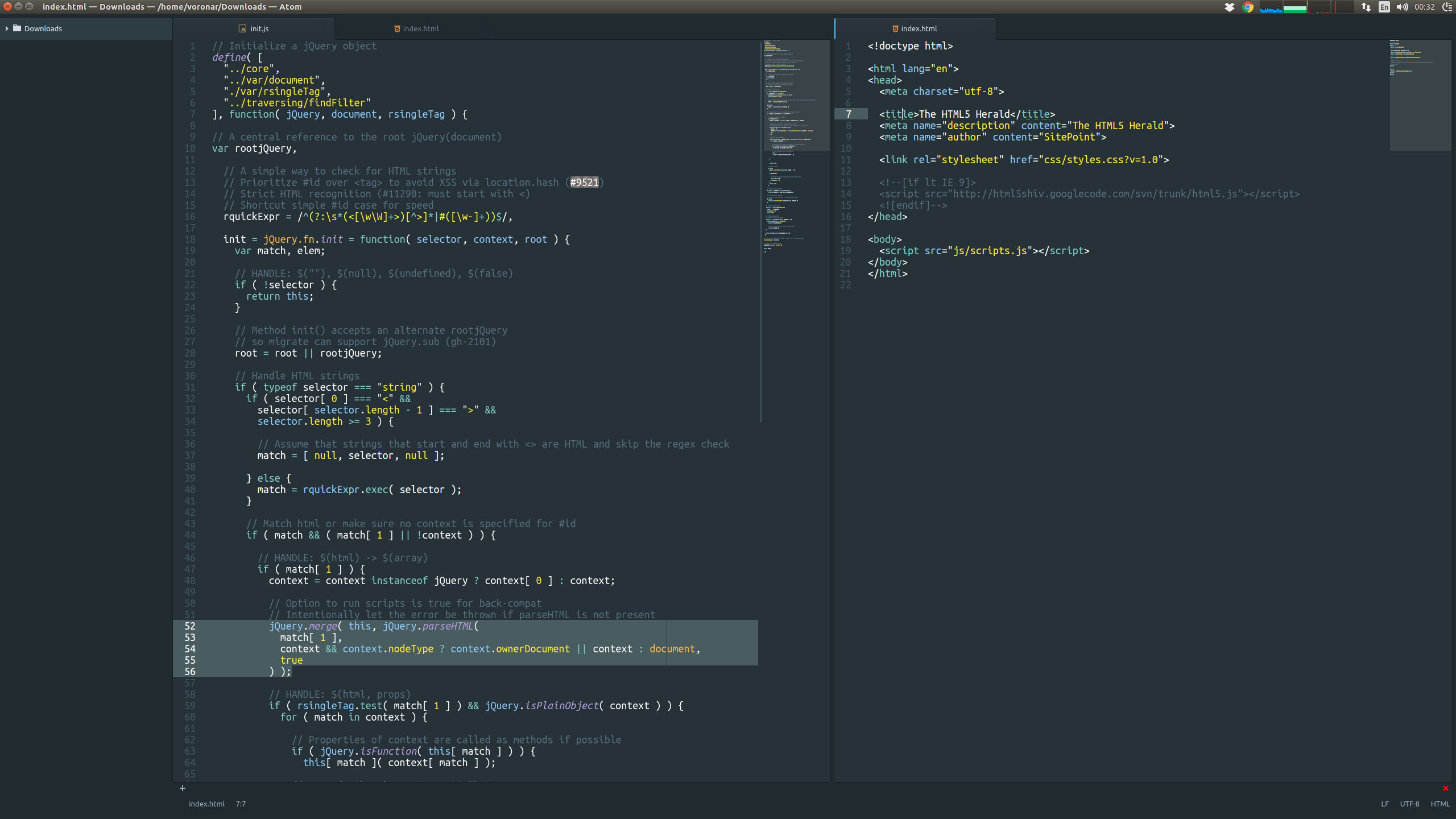The width and height of the screenshot is (1456, 819).
Task: Click the volume speaker icon
Action: [1402, 7]
